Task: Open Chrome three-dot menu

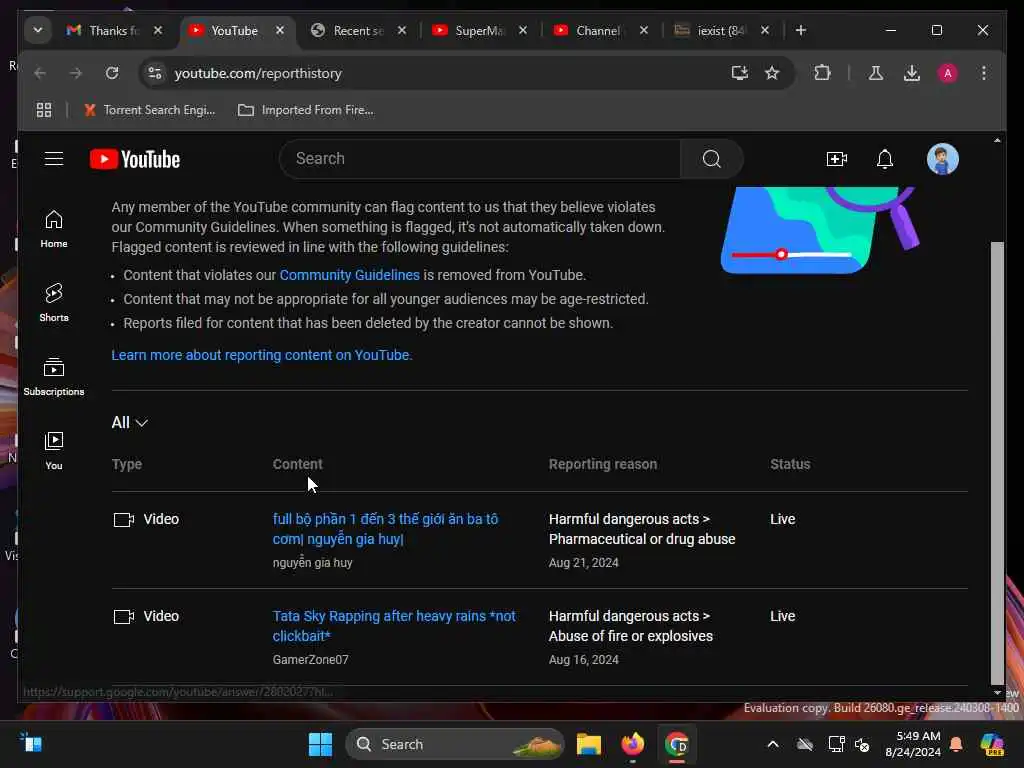Action: point(984,72)
